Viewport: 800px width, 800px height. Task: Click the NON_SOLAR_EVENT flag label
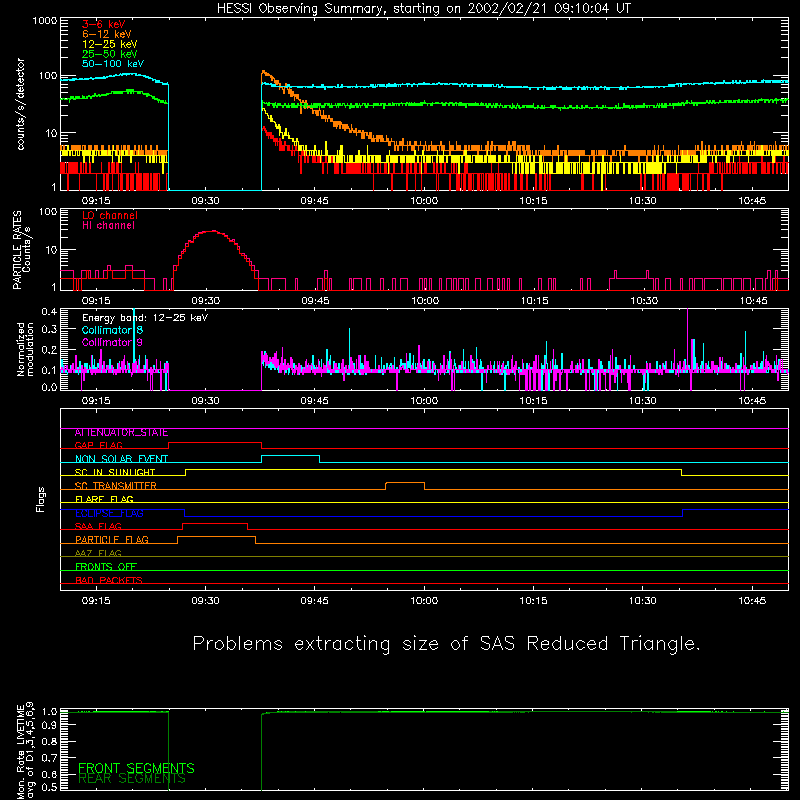(121, 459)
